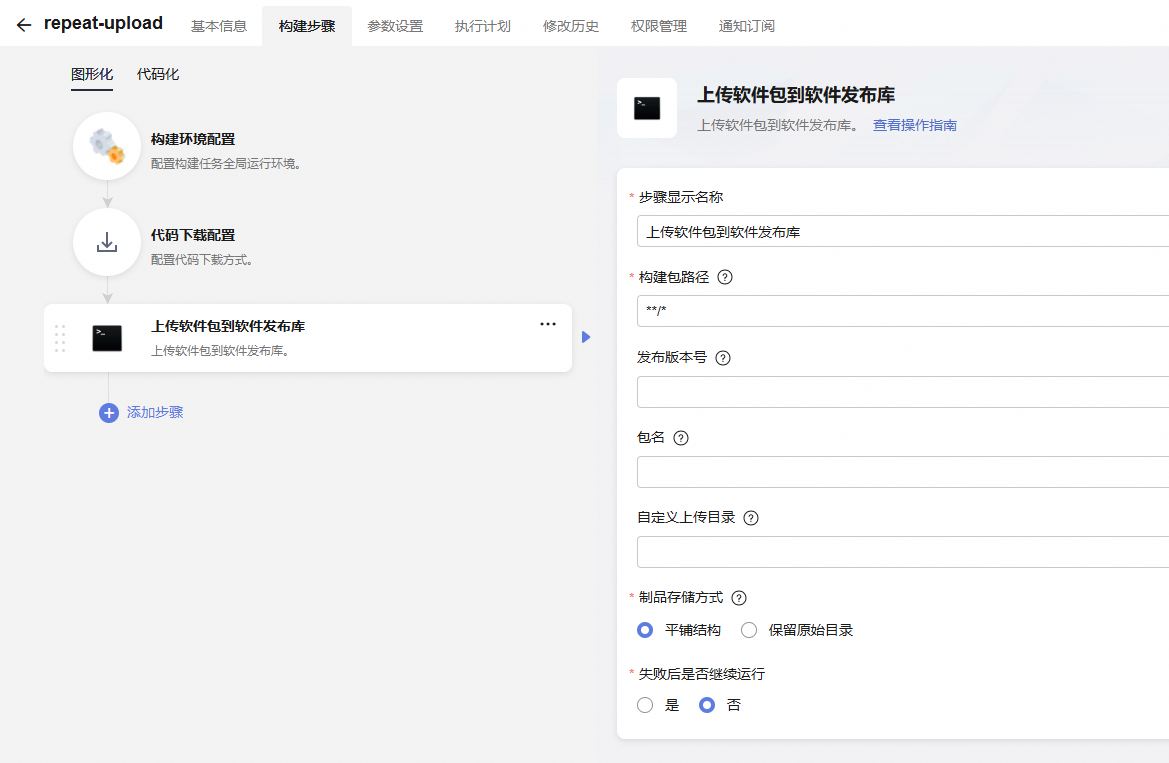
Task: Show help for 包名
Action: pyautogui.click(x=681, y=438)
